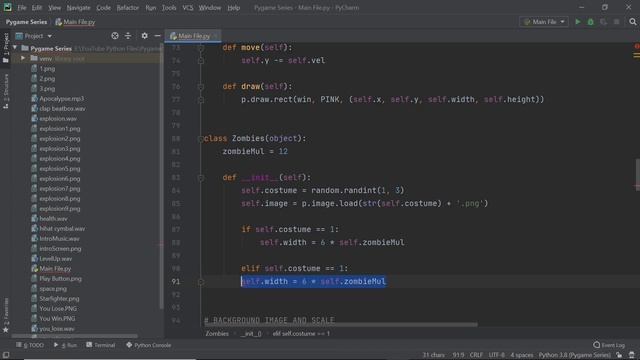Click 4 spaces indent setting
The width and height of the screenshot is (640, 360).
tap(522, 355)
